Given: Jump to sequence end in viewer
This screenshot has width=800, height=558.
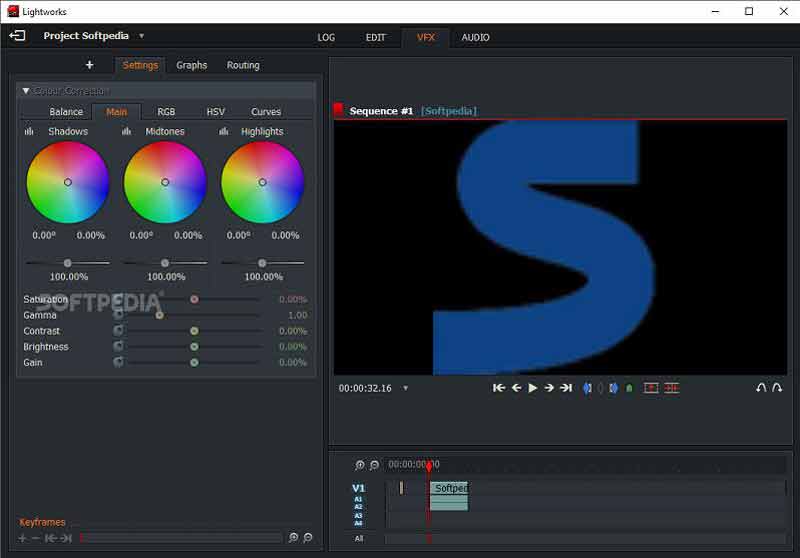Looking at the screenshot, I should pyautogui.click(x=566, y=388).
